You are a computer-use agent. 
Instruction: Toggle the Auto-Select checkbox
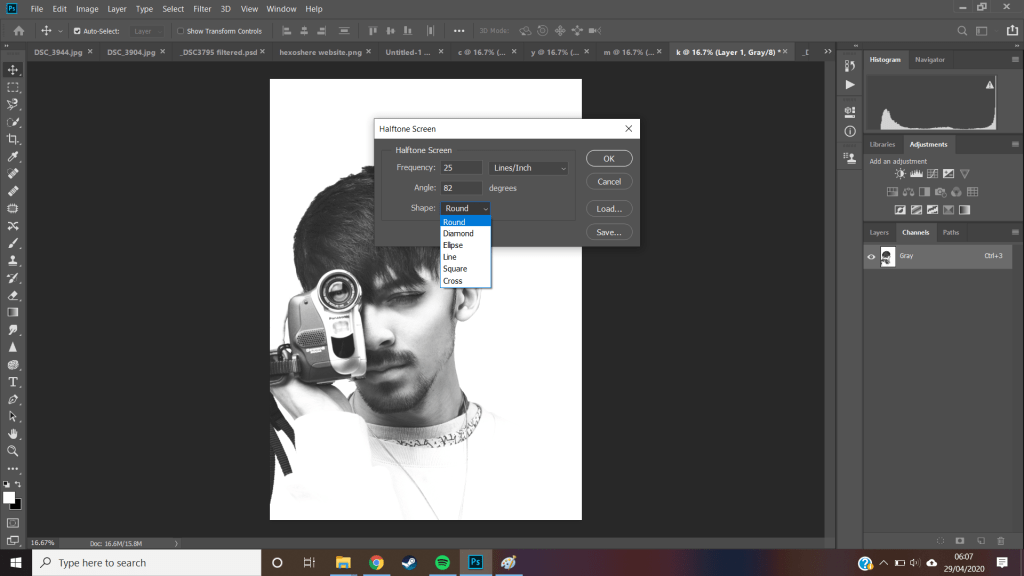click(77, 31)
